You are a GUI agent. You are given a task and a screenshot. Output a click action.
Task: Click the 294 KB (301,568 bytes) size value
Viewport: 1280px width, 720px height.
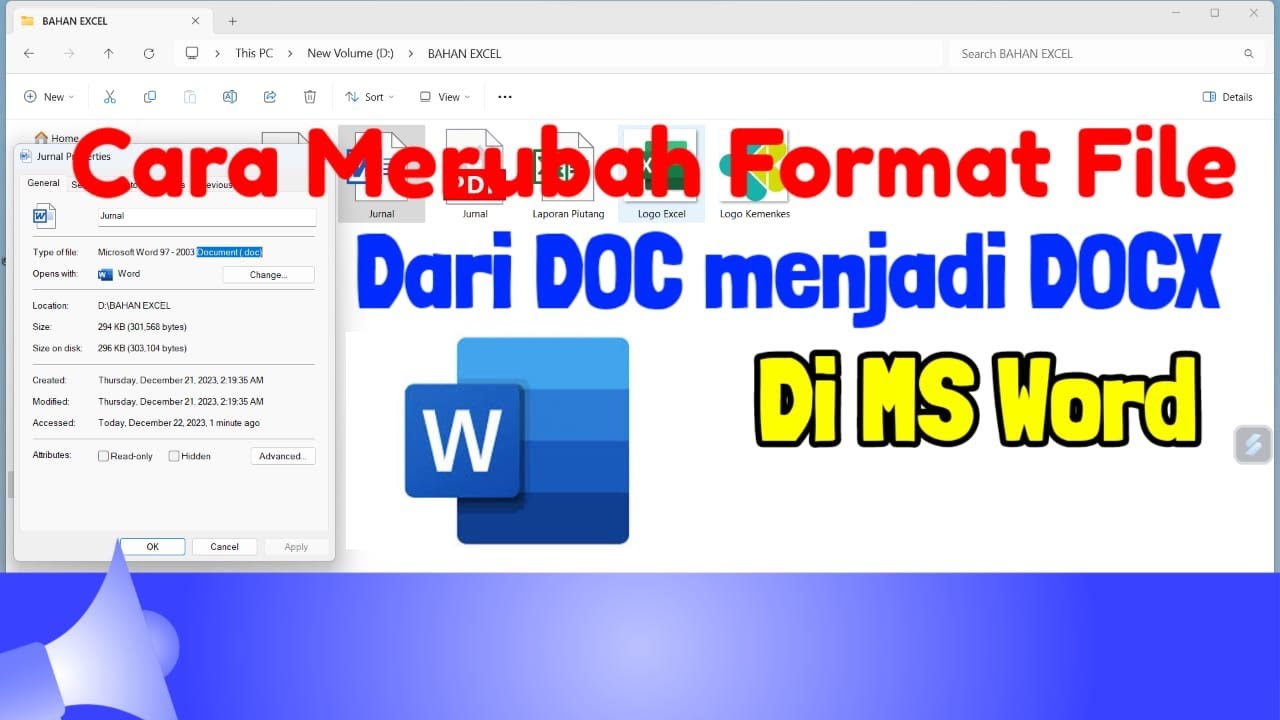click(x=142, y=327)
